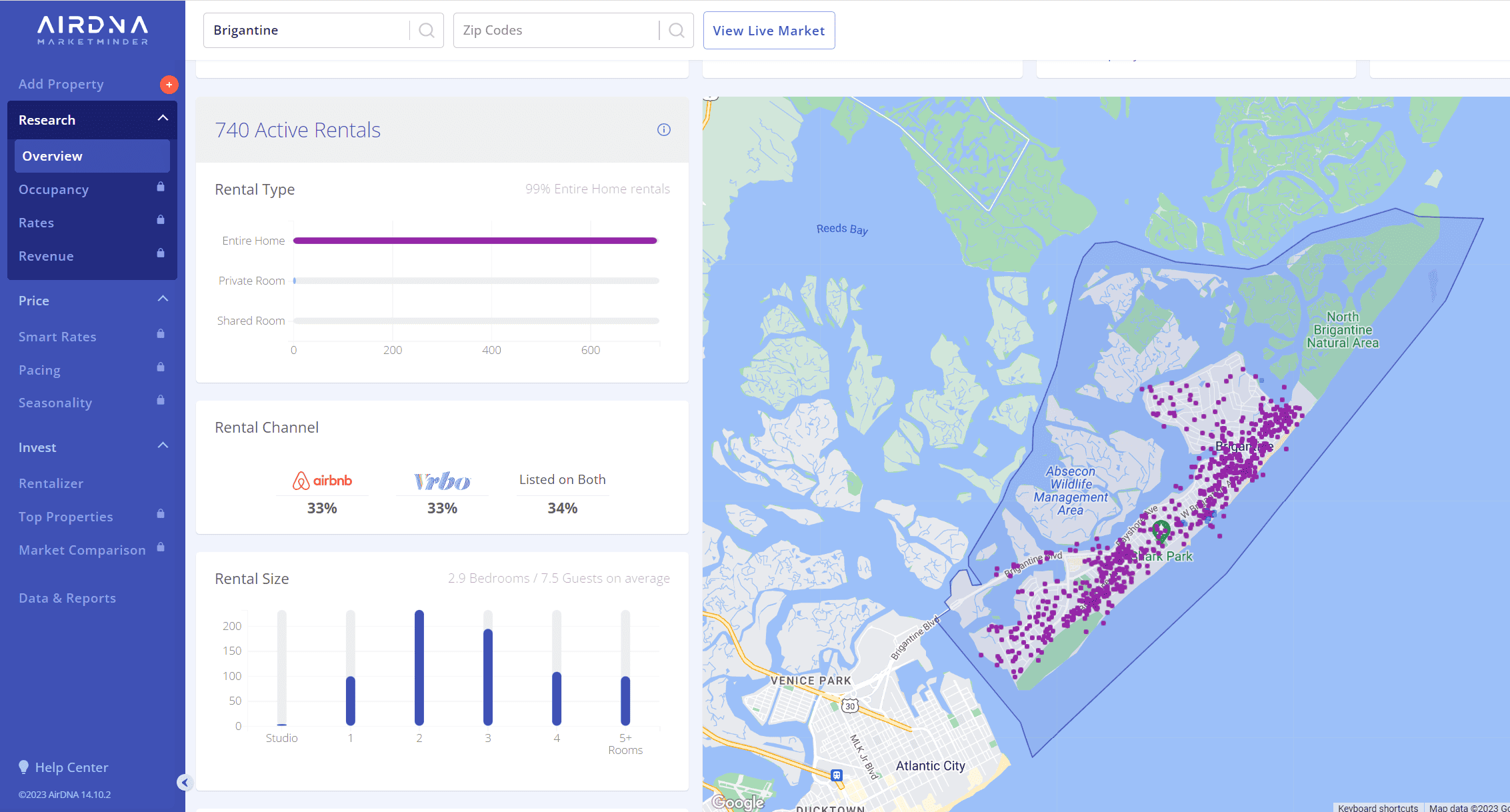Open Data & Reports in sidebar
The width and height of the screenshot is (1510, 812).
67,598
